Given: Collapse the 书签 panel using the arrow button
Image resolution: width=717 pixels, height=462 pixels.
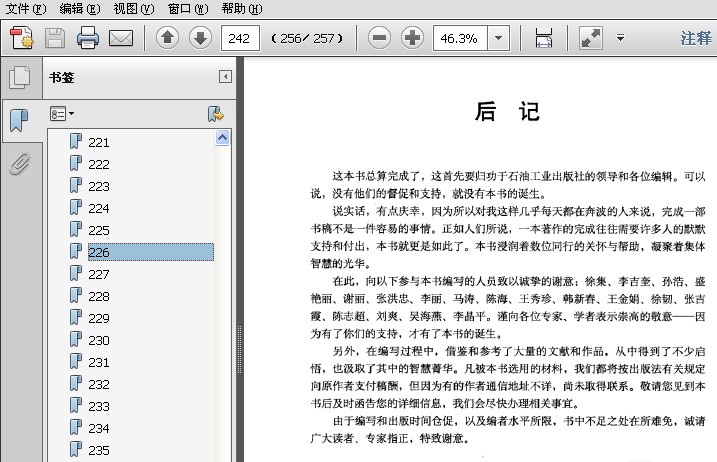Looking at the screenshot, I should coord(225,77).
